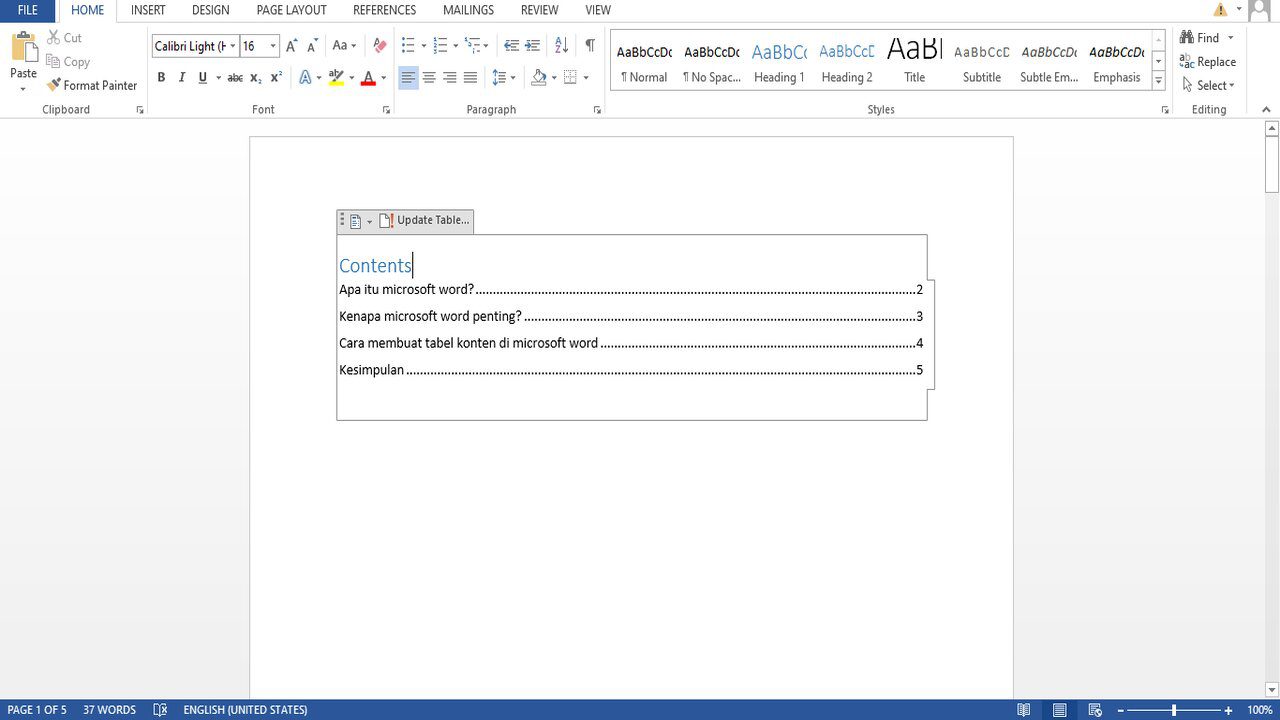The image size is (1280, 720).
Task: Click the Kesimpulan table of contents entry
Action: pyautogui.click(x=372, y=370)
